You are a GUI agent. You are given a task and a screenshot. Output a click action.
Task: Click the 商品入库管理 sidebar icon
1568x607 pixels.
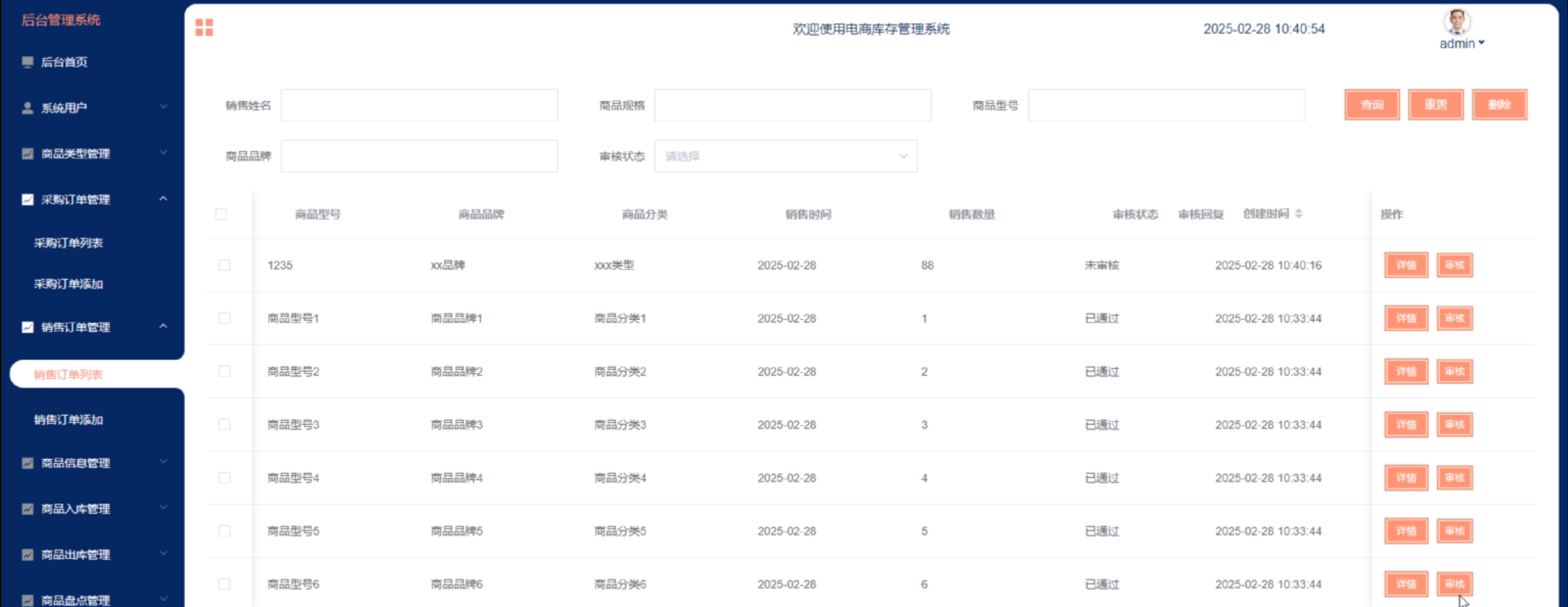28,508
